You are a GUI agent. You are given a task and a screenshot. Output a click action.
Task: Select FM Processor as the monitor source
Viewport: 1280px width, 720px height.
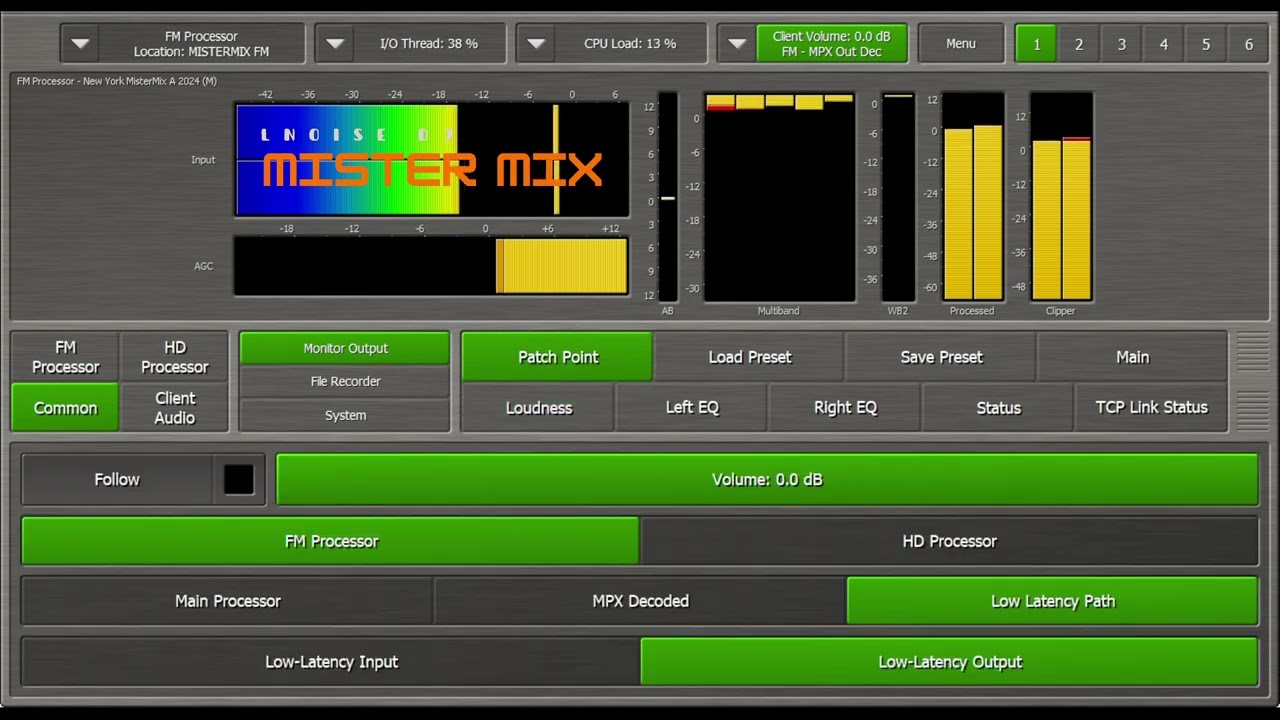click(330, 541)
